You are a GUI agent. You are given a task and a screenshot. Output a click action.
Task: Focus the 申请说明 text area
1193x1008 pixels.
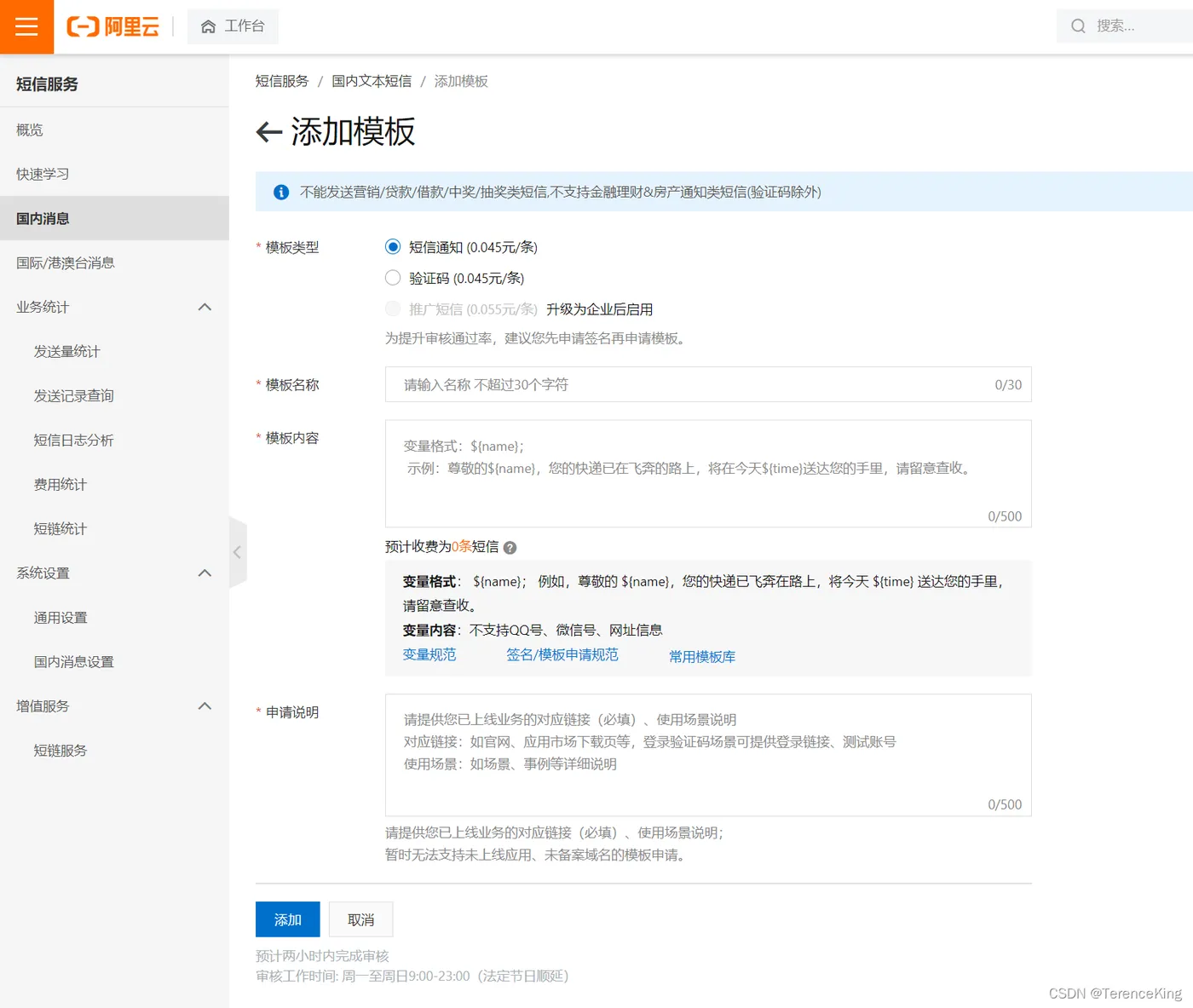pos(708,755)
